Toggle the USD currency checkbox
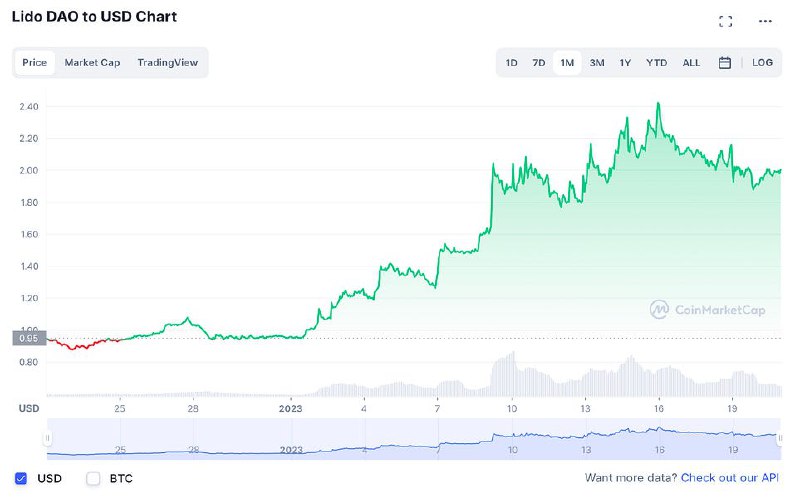 point(22,478)
